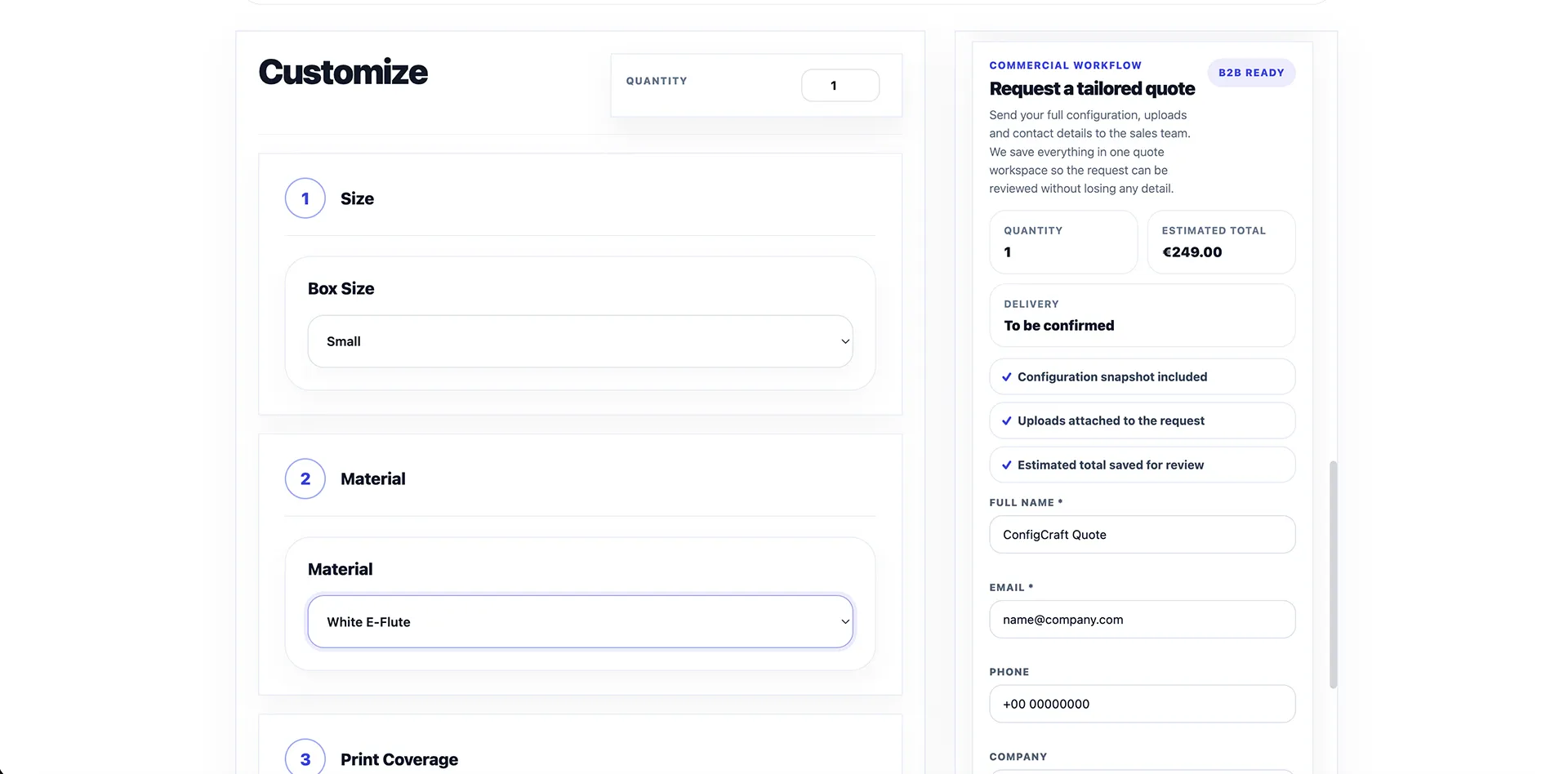Open the Box Size dropdown showing Small
The height and width of the screenshot is (774, 1568).
581,341
